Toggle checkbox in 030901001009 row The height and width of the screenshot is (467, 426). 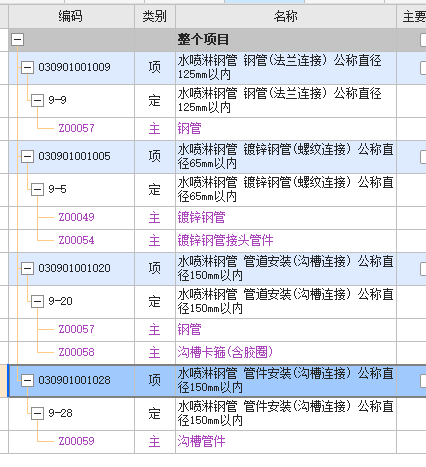coord(423,68)
